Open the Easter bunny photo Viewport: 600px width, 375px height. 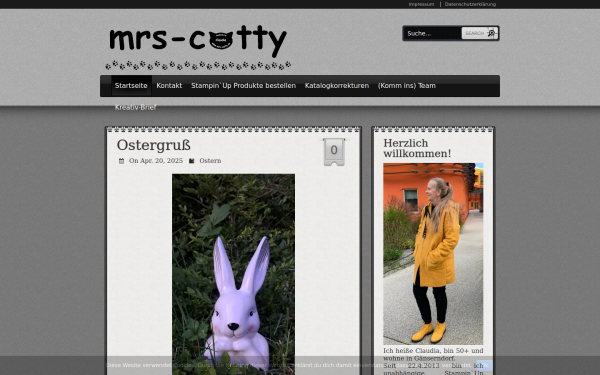click(x=233, y=274)
